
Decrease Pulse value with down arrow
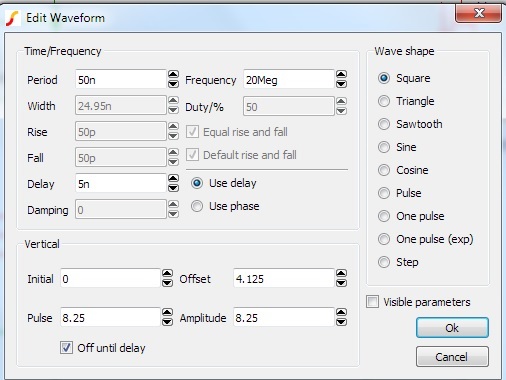[x=167, y=322]
